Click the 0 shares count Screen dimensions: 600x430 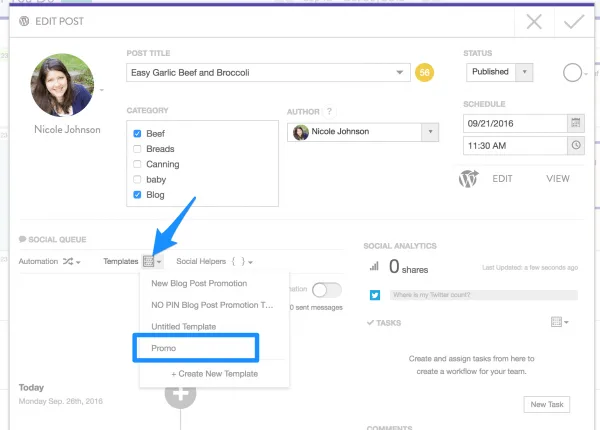pyautogui.click(x=408, y=267)
